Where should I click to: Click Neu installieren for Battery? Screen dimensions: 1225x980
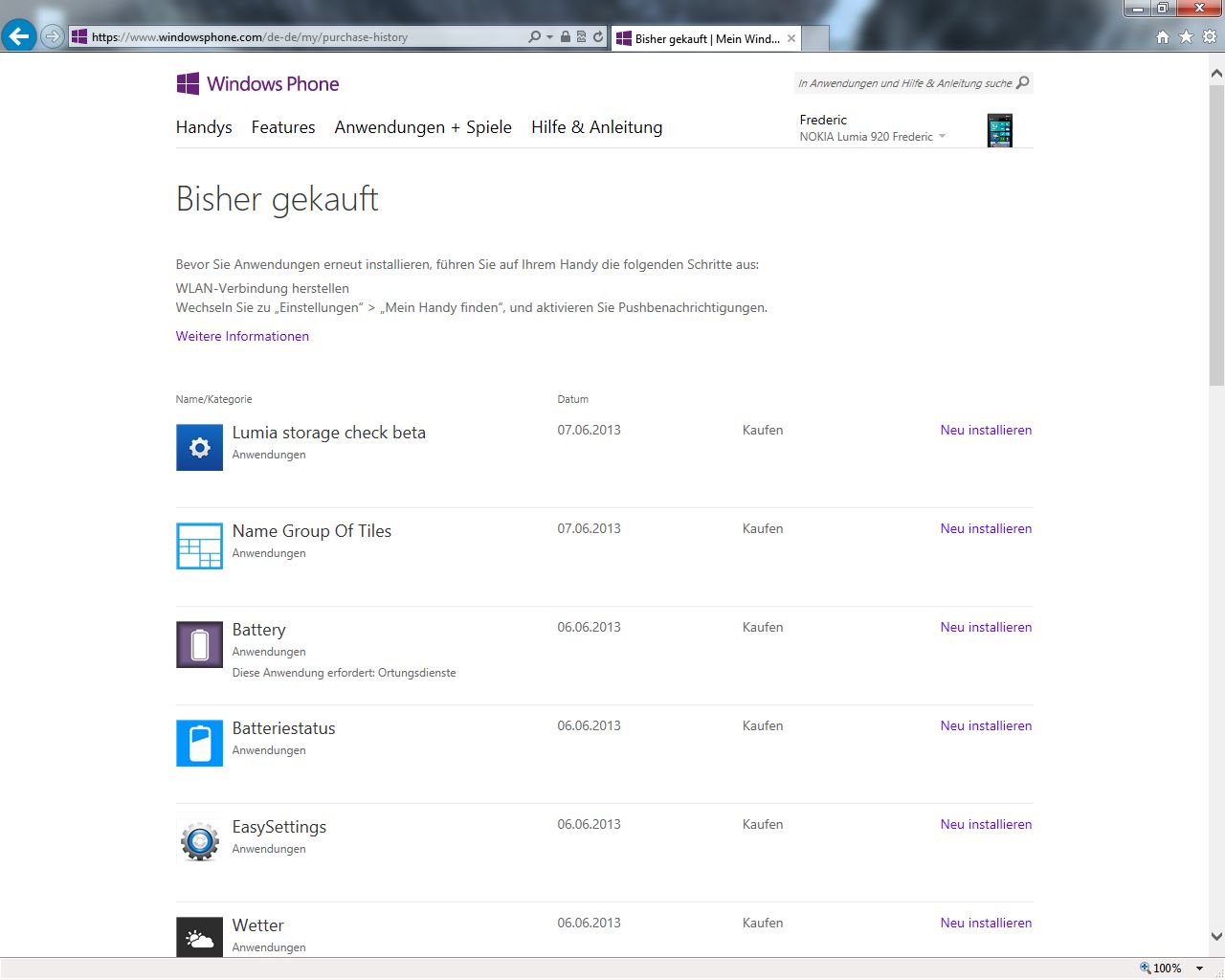[x=986, y=627]
